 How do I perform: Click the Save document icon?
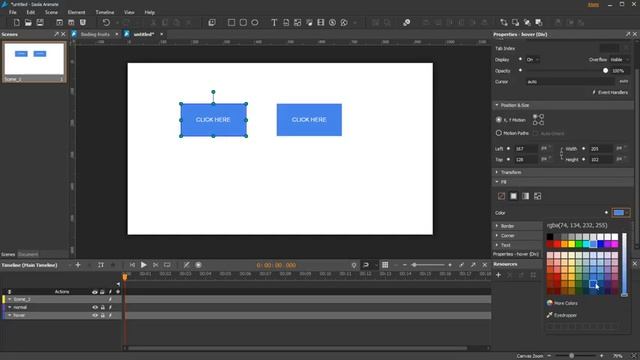(40, 23)
